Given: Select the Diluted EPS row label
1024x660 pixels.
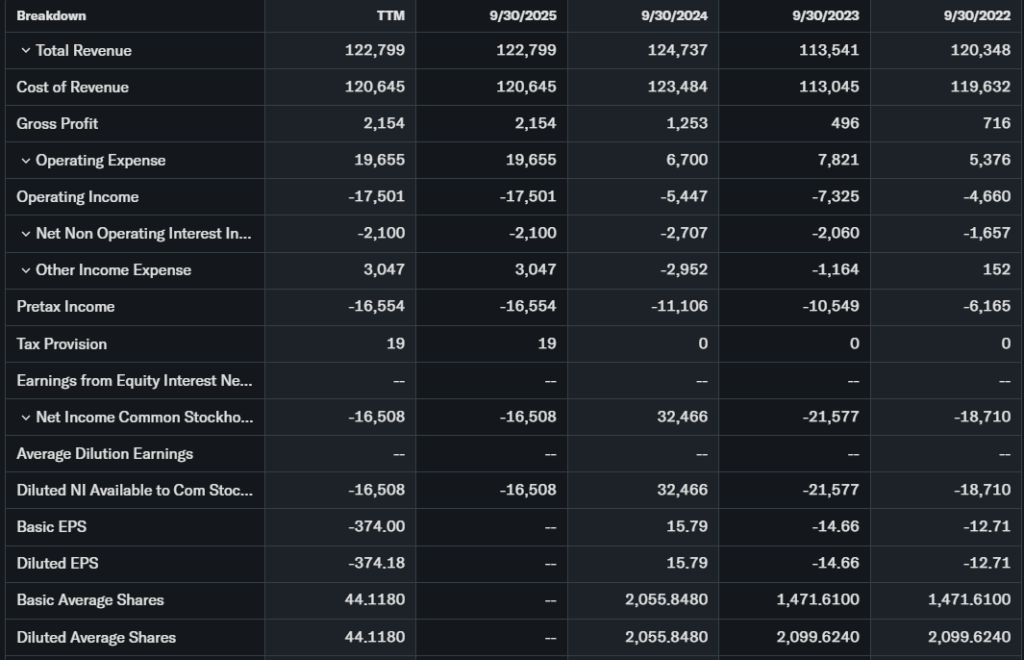Looking at the screenshot, I should coord(57,563).
